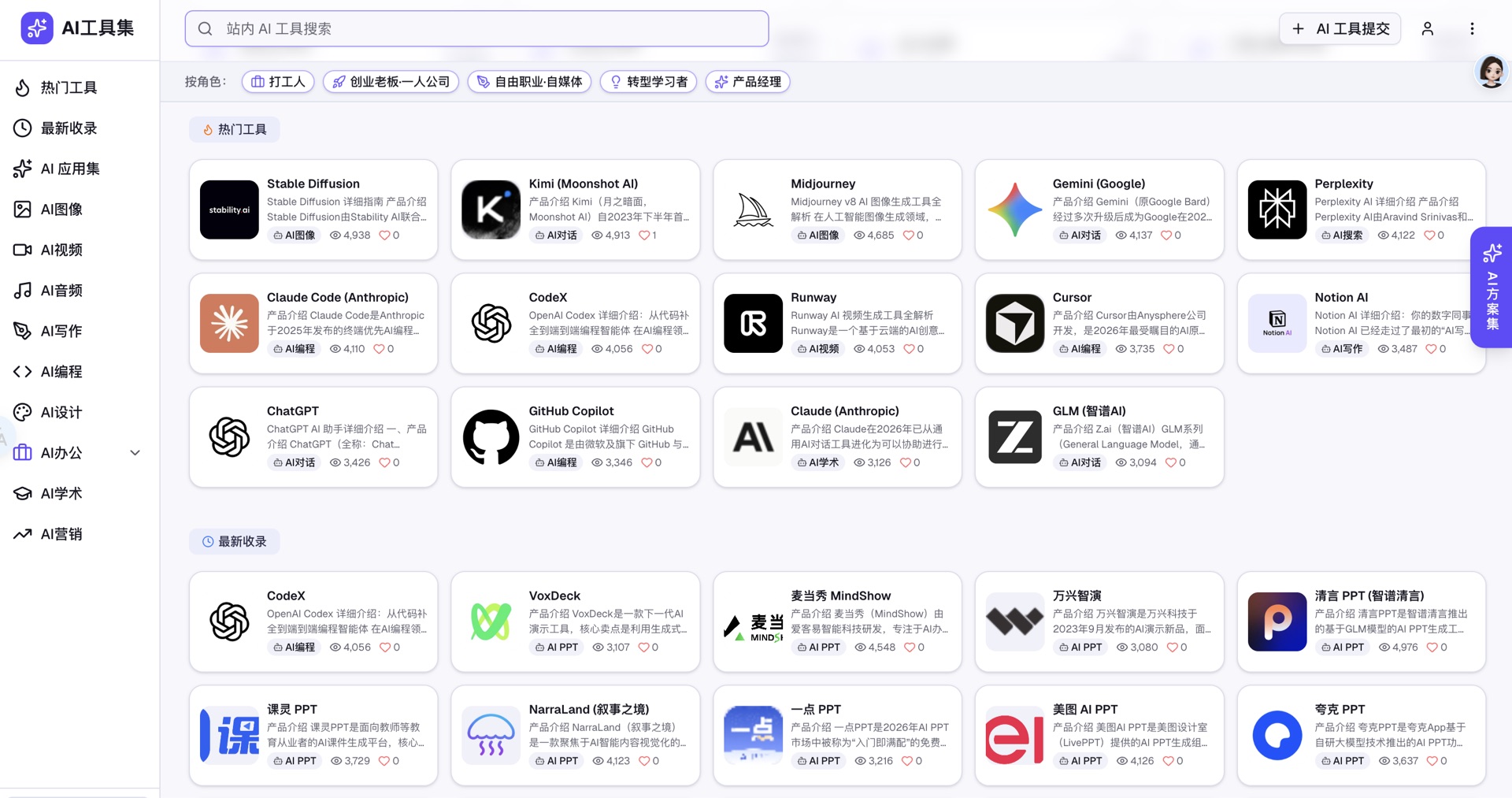The image size is (1512, 798).
Task: Open the Stable Diffusion logo thumbnail
Action: (x=229, y=210)
